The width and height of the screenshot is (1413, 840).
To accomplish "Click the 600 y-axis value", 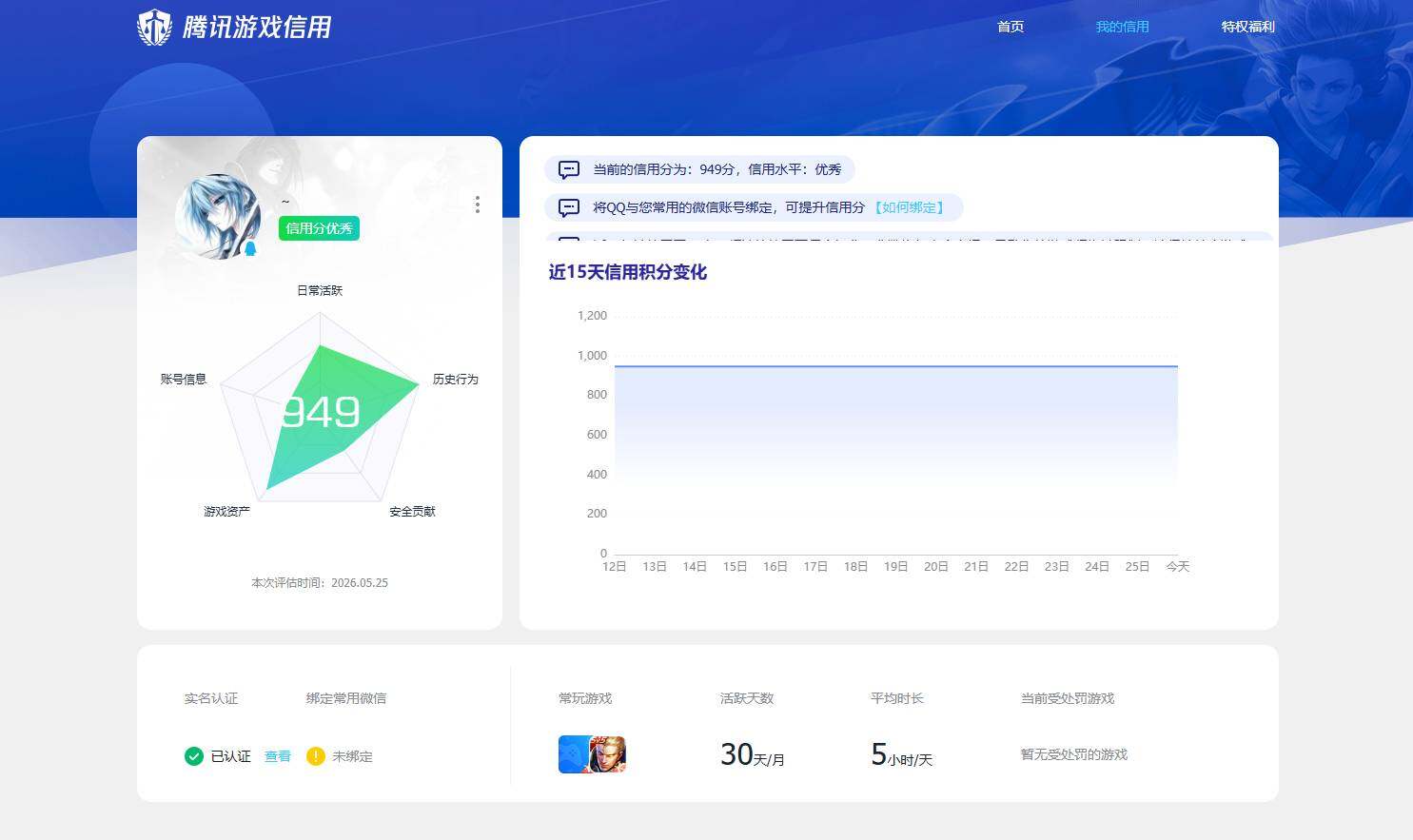I will pos(597,435).
